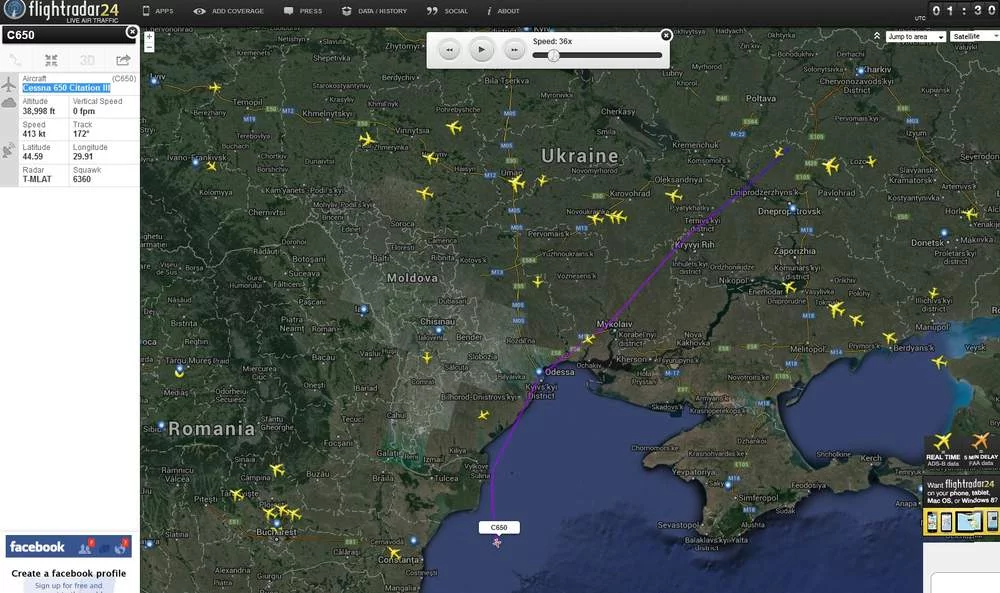
Task: Click the highlighted Cessna 650 Citation III text
Action: coord(66,88)
